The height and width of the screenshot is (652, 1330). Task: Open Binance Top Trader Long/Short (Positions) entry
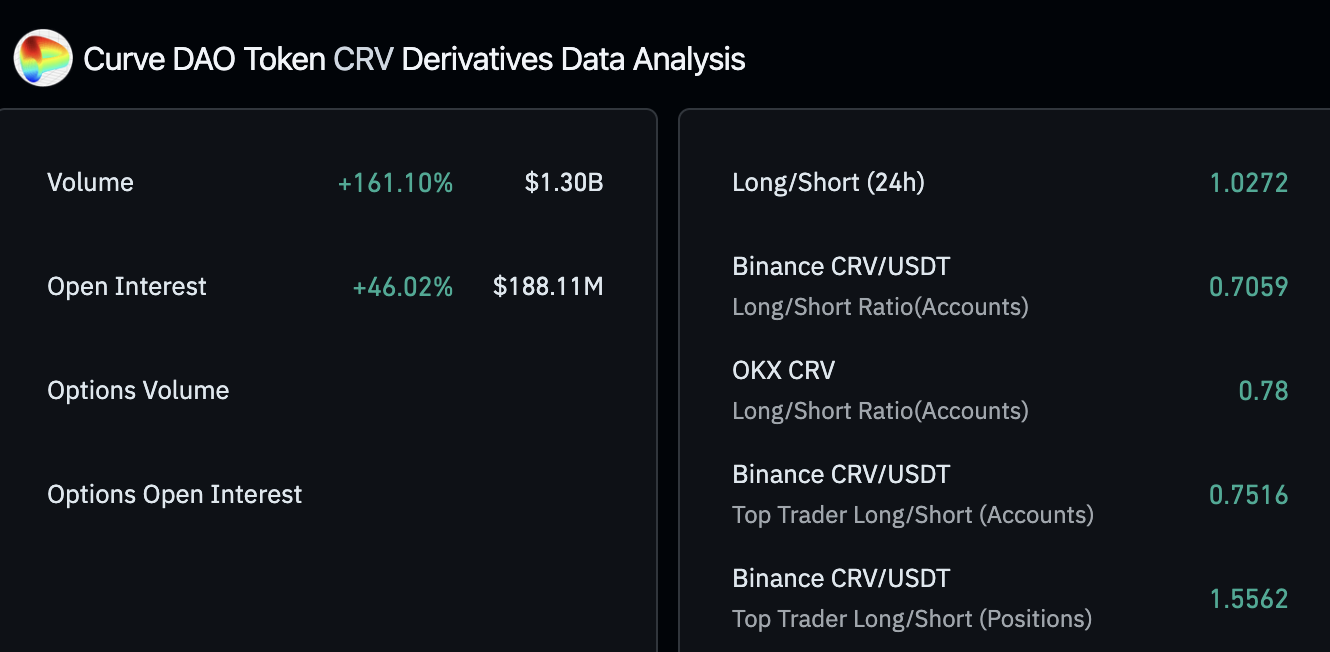point(911,598)
